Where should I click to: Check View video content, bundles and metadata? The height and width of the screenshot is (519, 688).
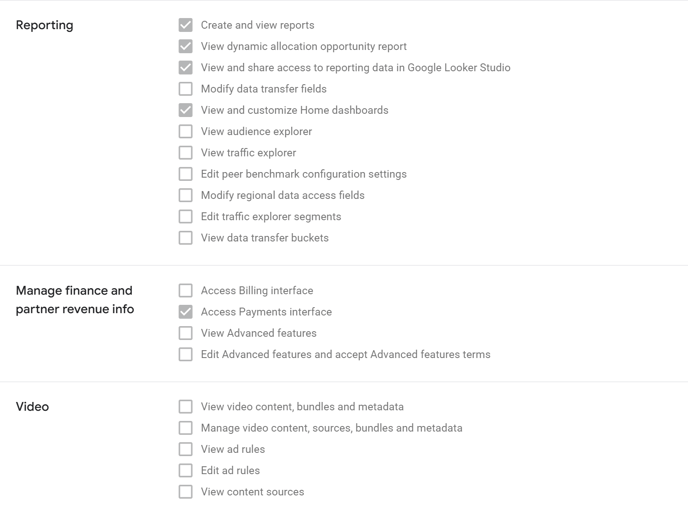click(x=186, y=407)
